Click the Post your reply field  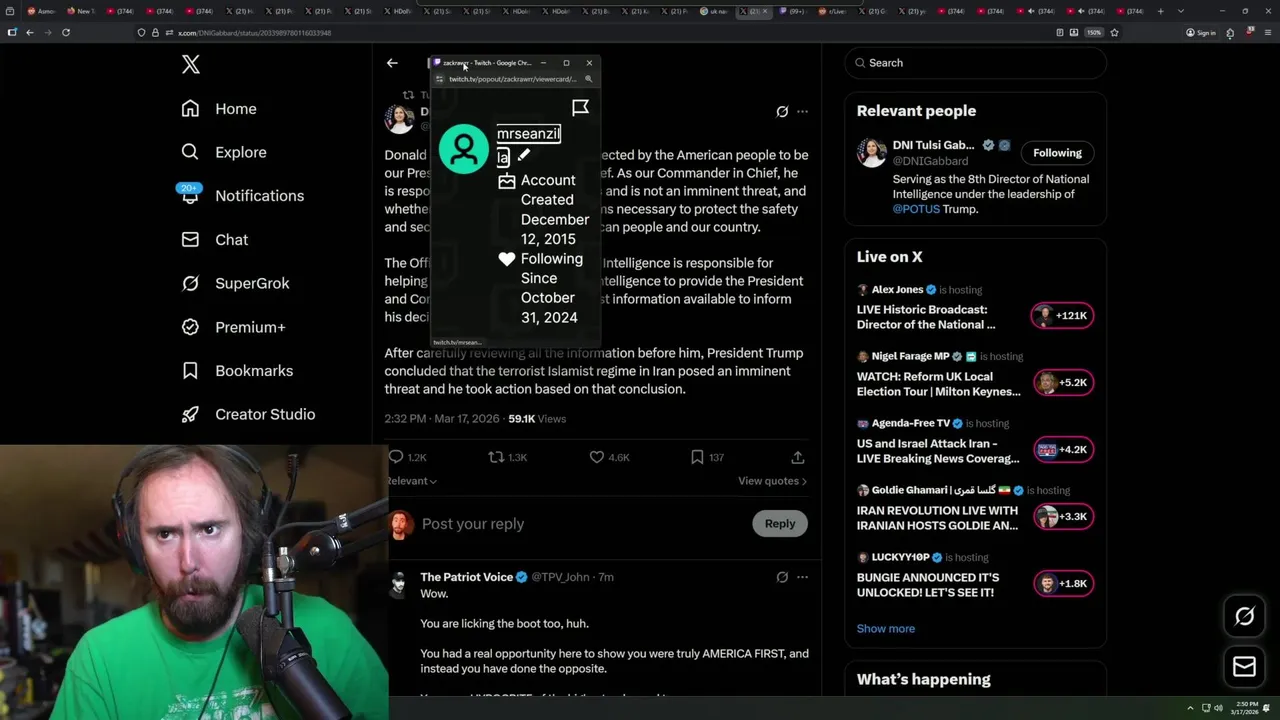point(580,524)
